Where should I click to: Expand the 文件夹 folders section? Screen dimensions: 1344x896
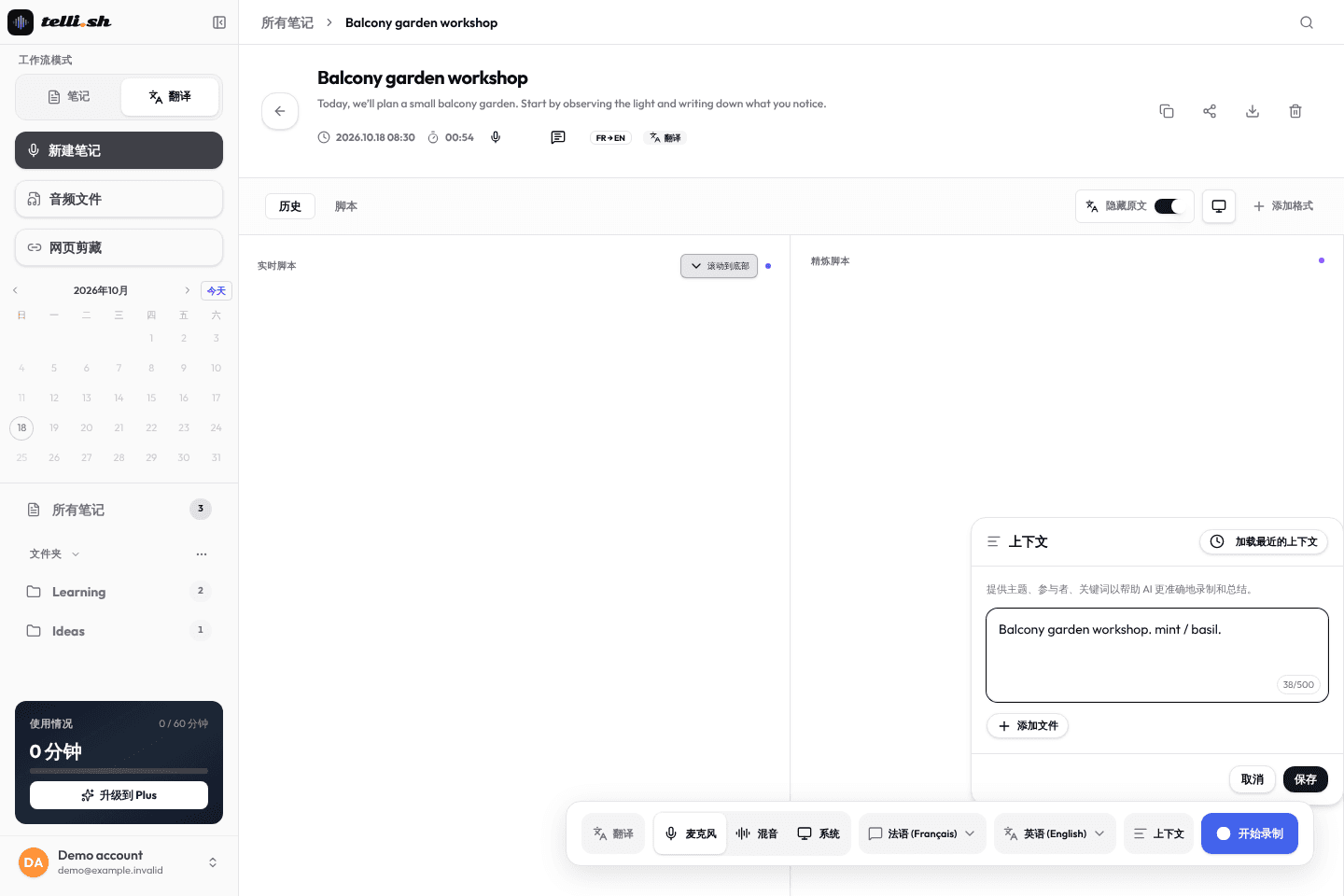54,554
